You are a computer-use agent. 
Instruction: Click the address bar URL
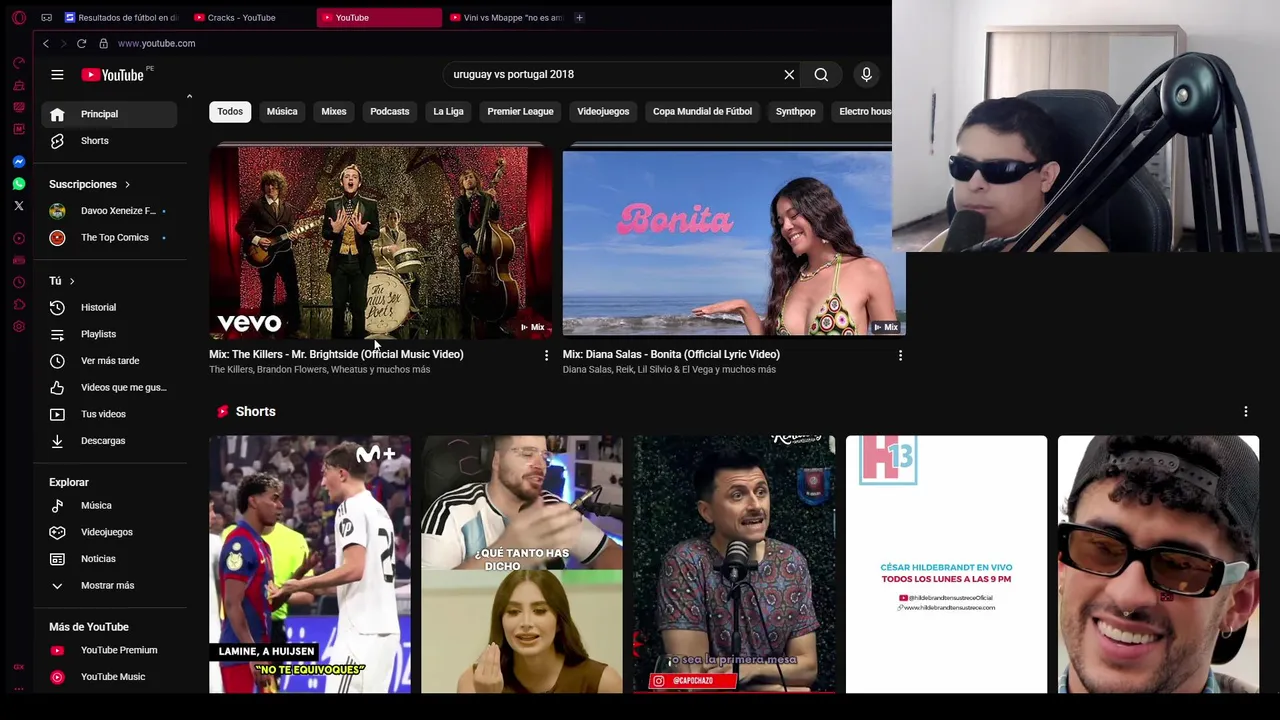tap(156, 44)
